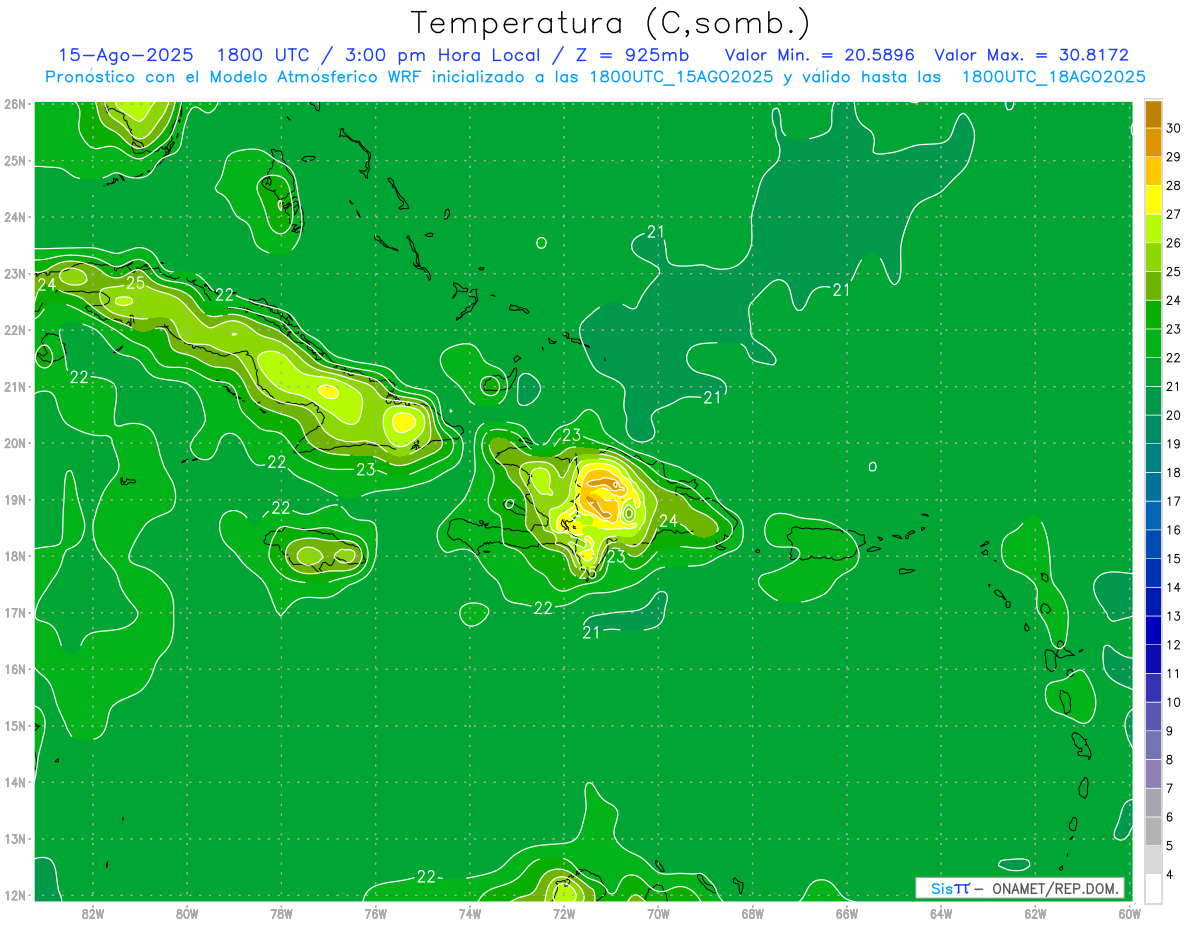Click the 'Sisπ' logo in the credit box

coord(949,888)
